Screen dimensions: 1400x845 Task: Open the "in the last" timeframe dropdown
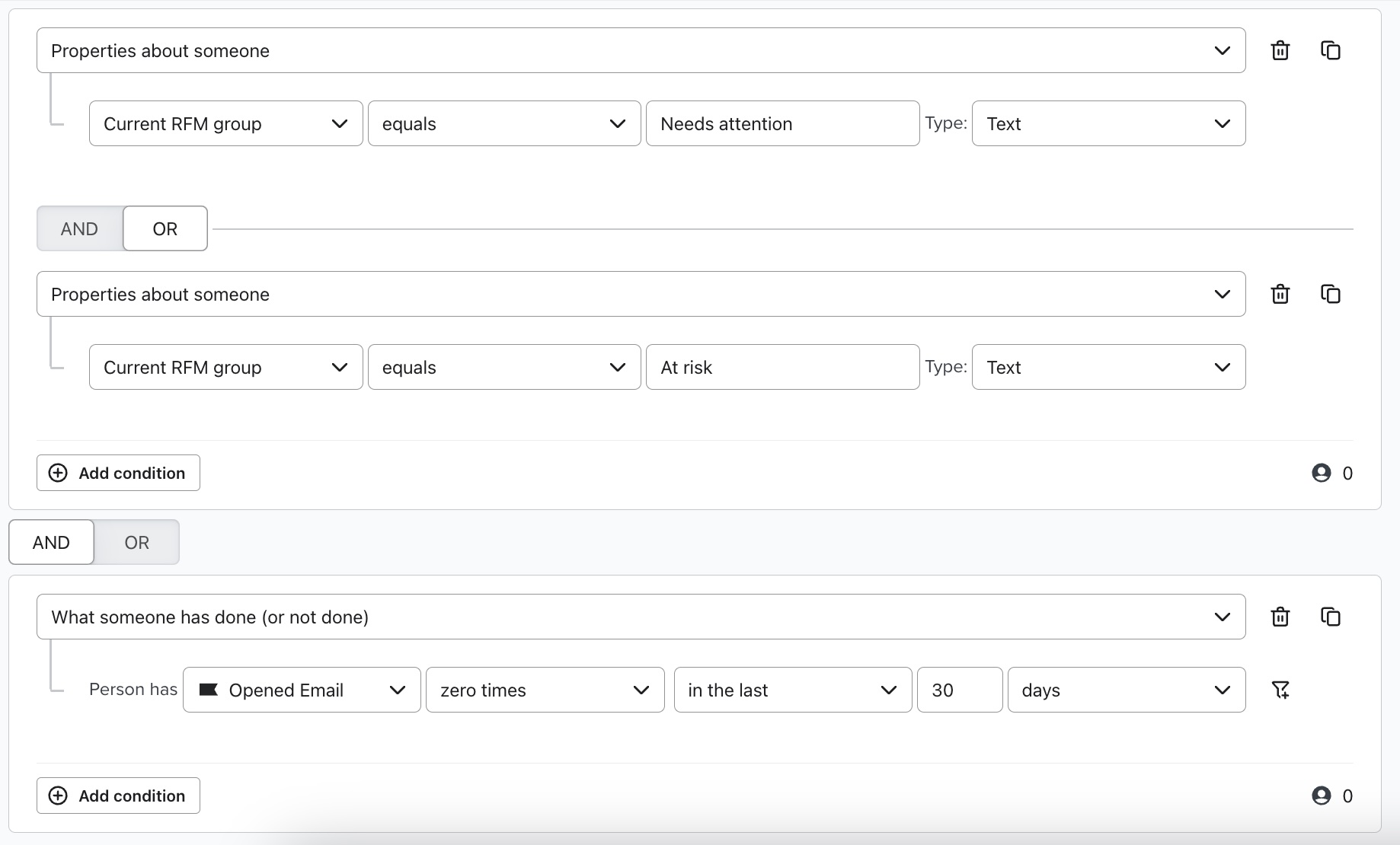click(x=791, y=690)
